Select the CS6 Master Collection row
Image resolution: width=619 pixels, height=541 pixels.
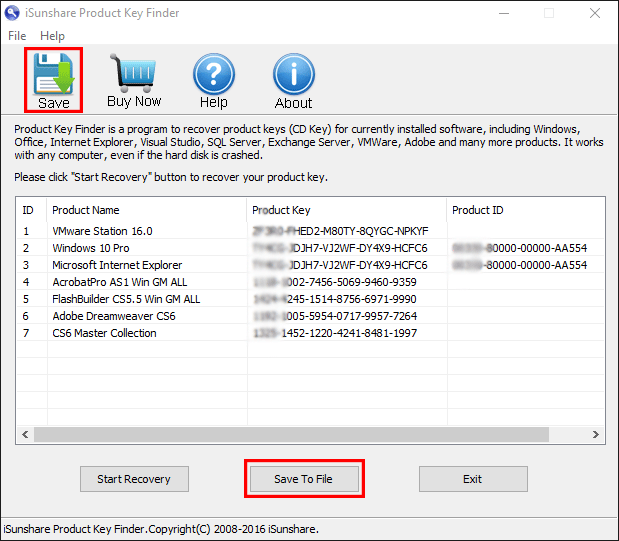click(x=310, y=333)
